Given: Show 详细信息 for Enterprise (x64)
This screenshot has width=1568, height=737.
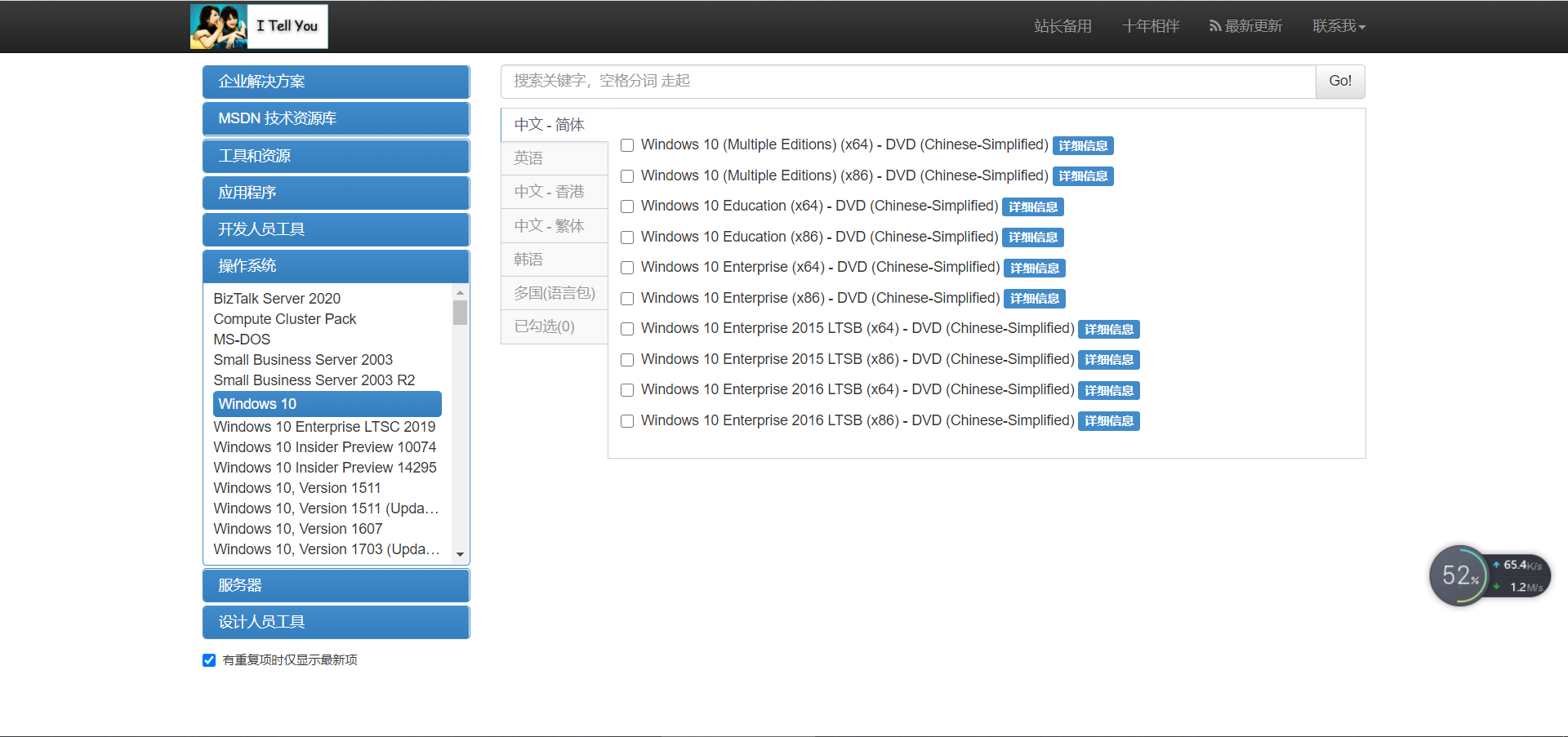Looking at the screenshot, I should point(1035,269).
